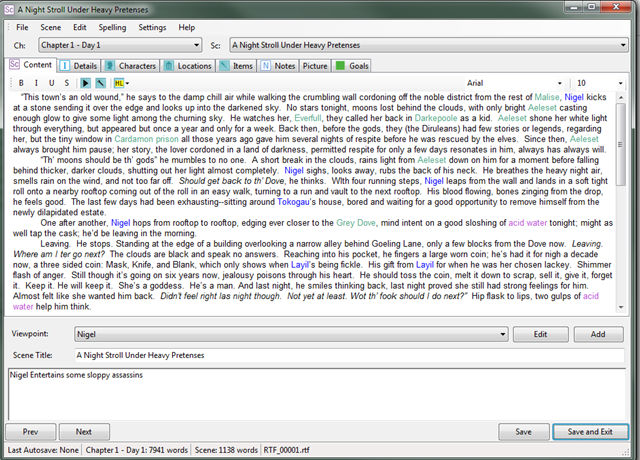Open the Details tab

78,66
